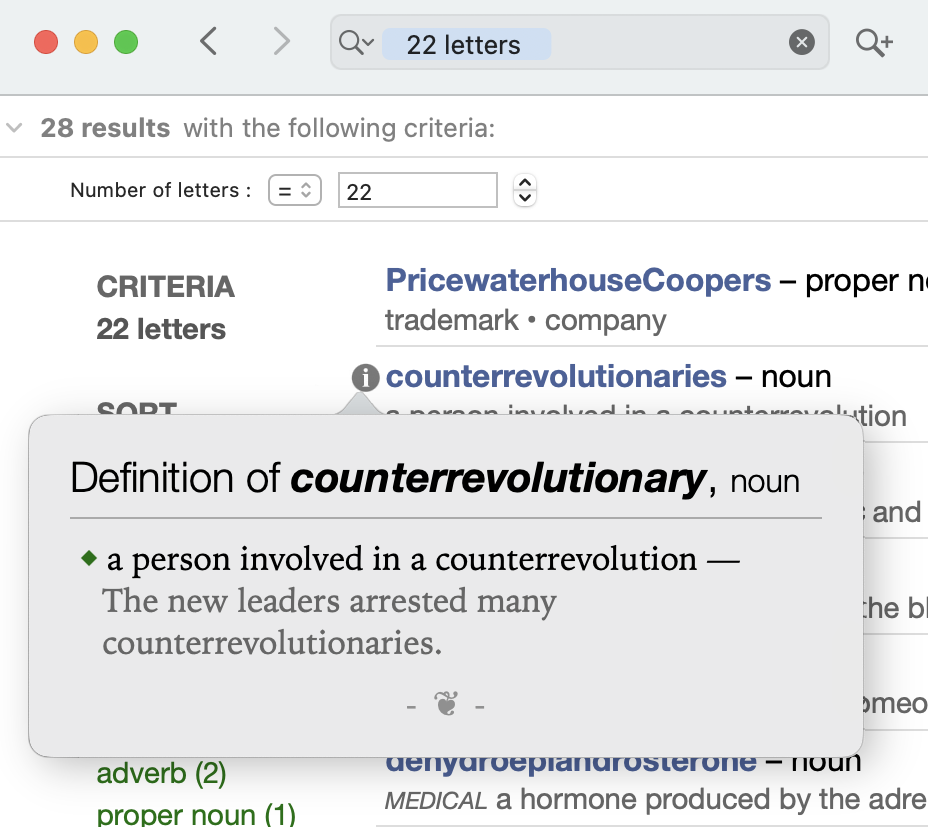This screenshot has width=928, height=827.
Task: Filter results by proper noun (1)
Action: click(x=196, y=814)
